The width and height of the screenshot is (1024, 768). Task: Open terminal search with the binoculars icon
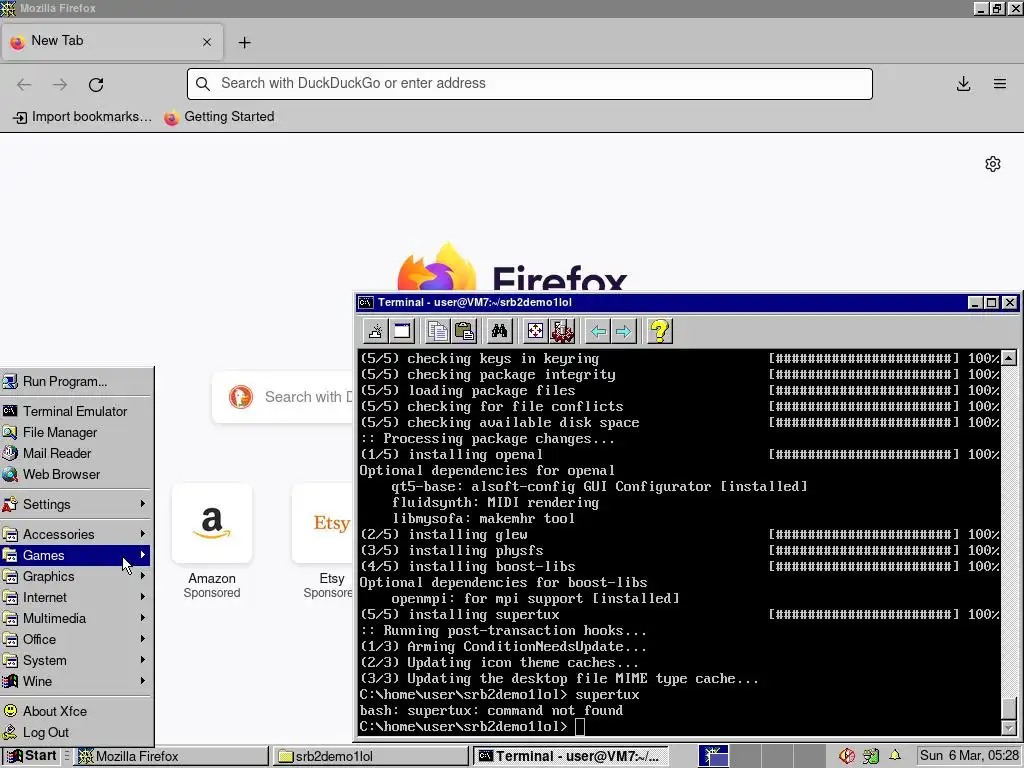[500, 331]
